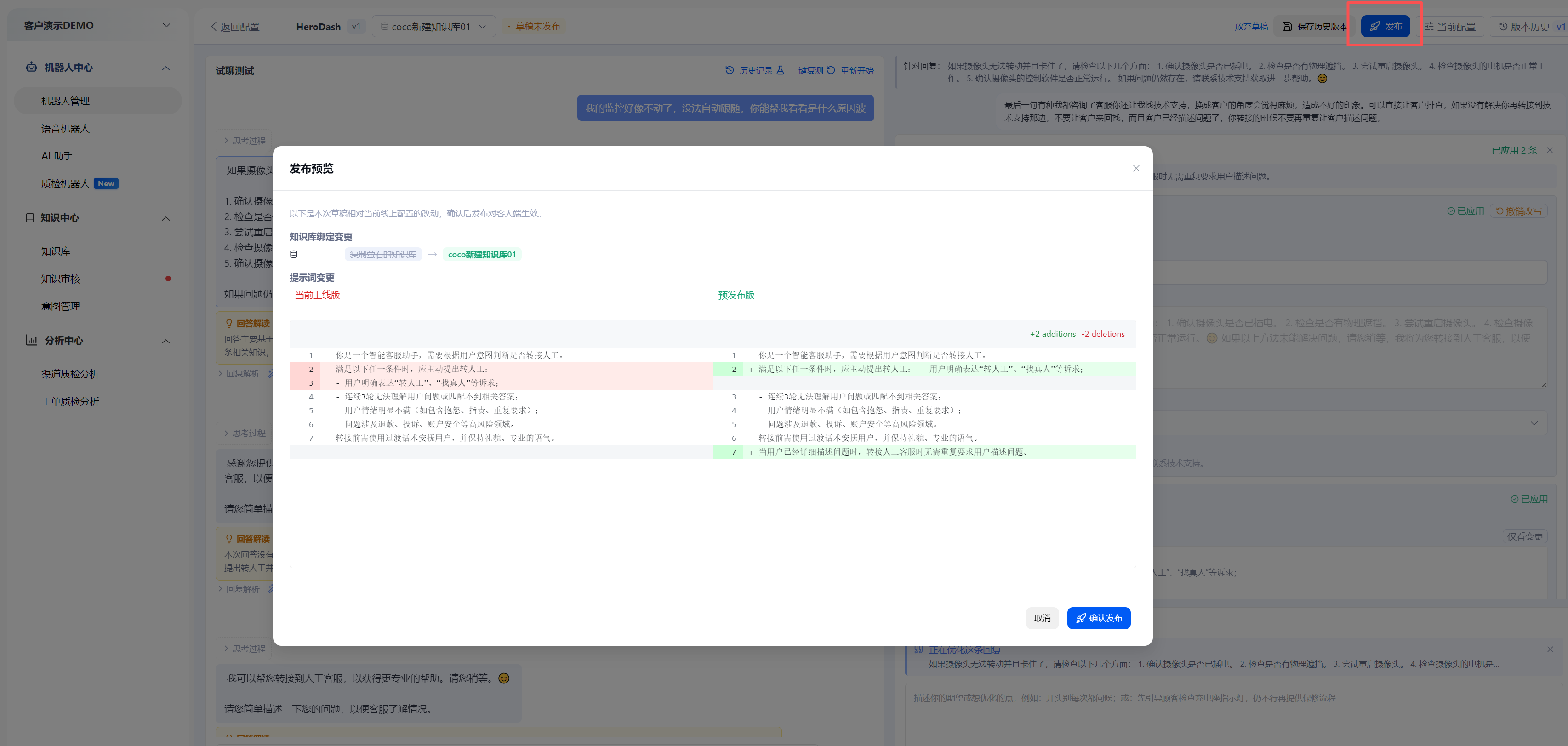Click 仅看变更 toggle button
Image resolution: width=1568 pixels, height=746 pixels.
(1525, 536)
